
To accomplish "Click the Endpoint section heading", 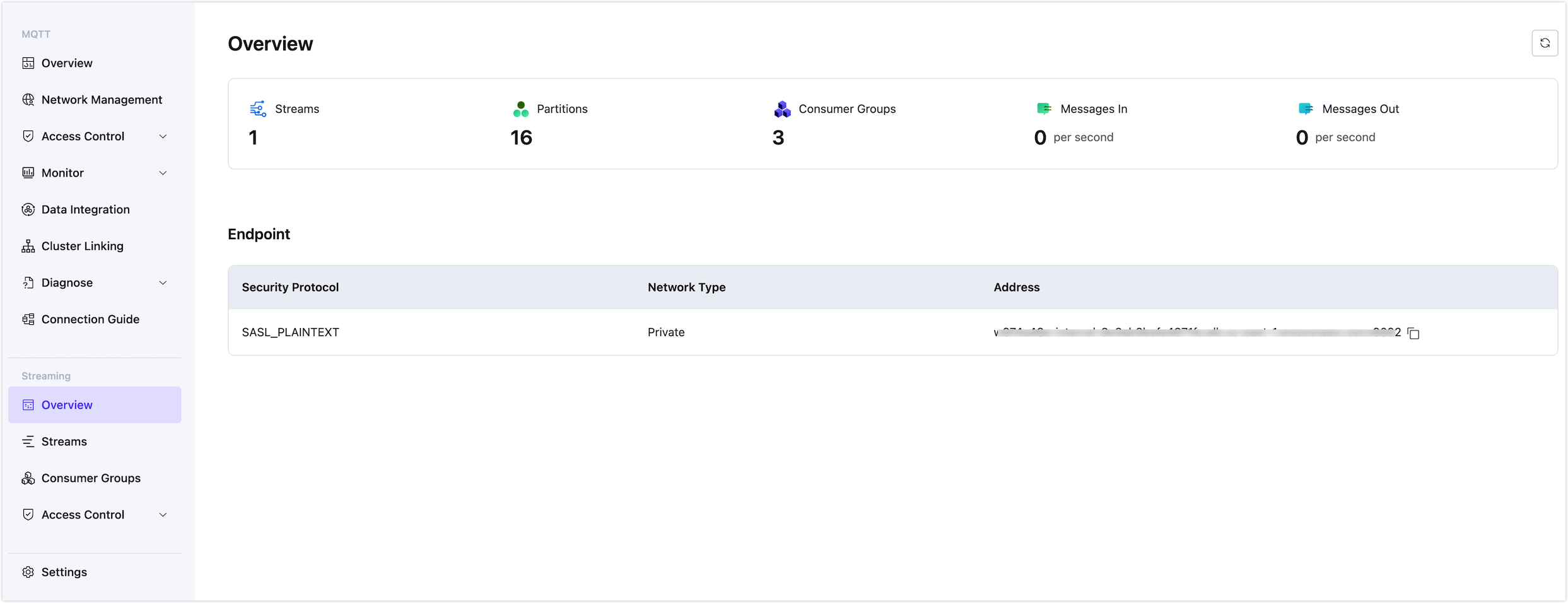I will pos(259,234).
